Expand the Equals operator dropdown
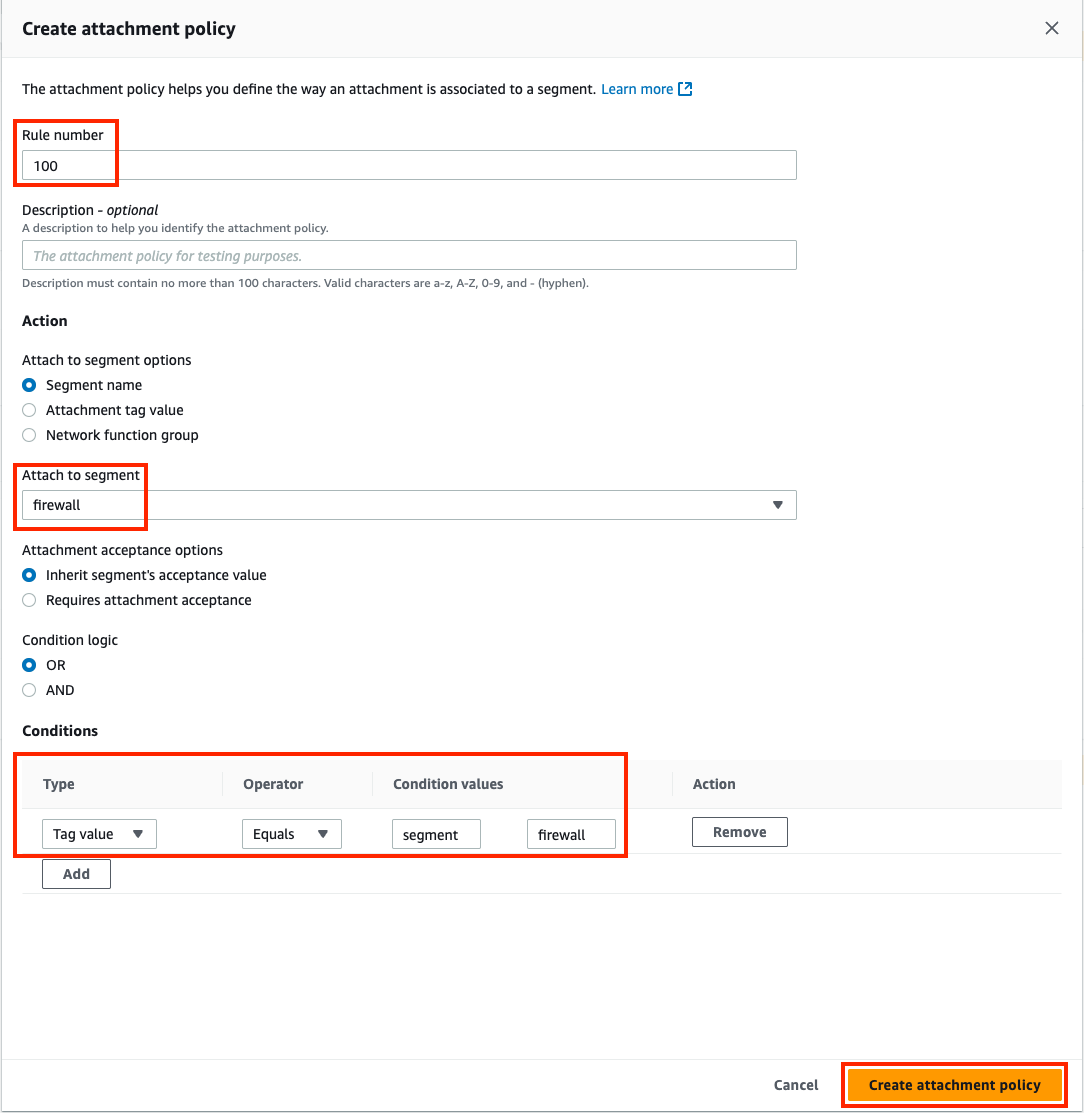This screenshot has width=1084, height=1113. (x=292, y=834)
